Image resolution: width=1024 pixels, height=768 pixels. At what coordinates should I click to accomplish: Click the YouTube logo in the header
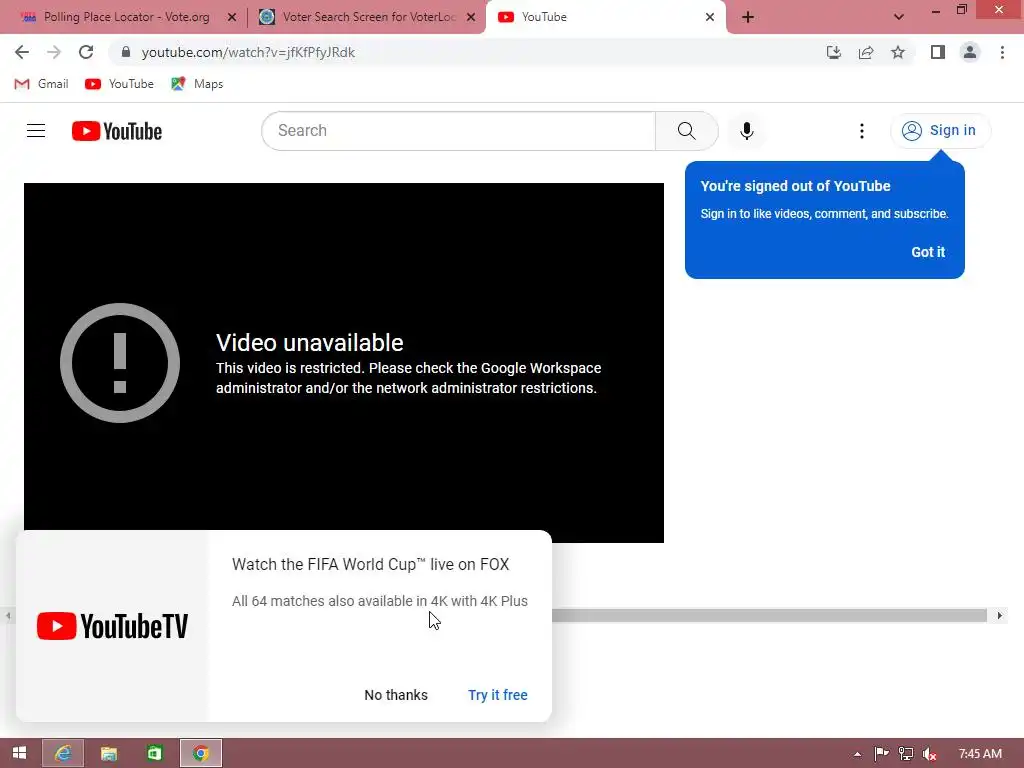tap(117, 131)
